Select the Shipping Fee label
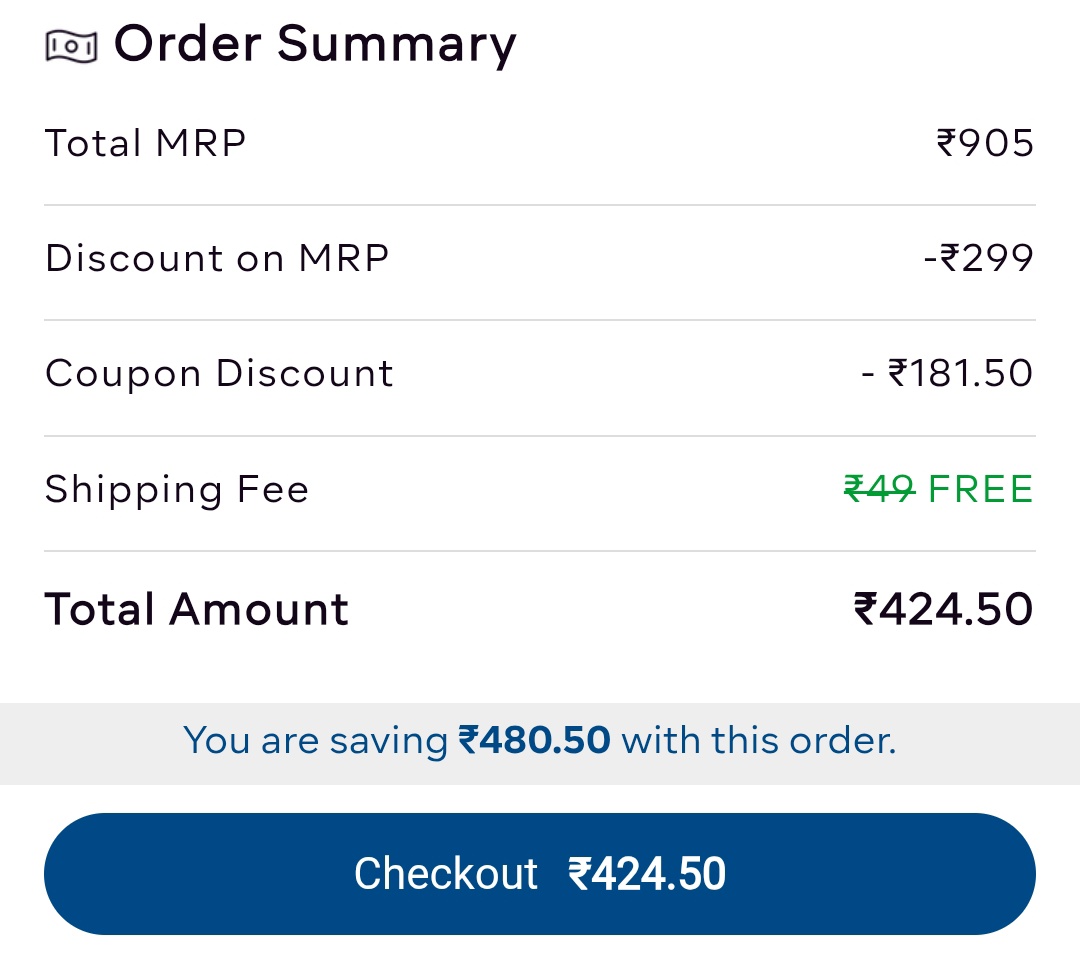1080x979 pixels. (177, 489)
